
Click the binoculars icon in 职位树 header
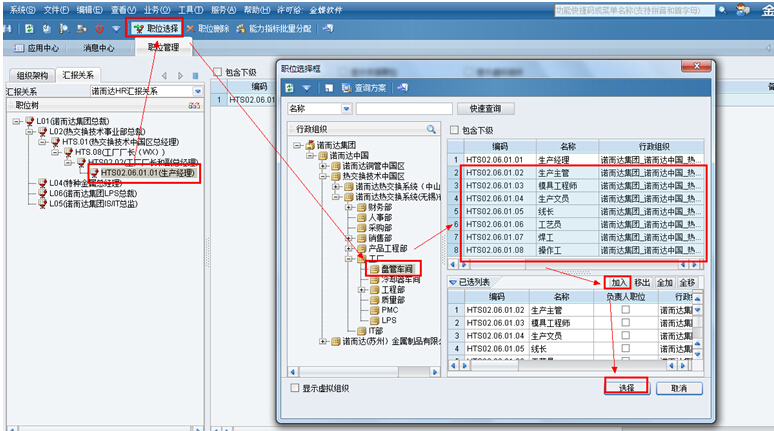[192, 105]
